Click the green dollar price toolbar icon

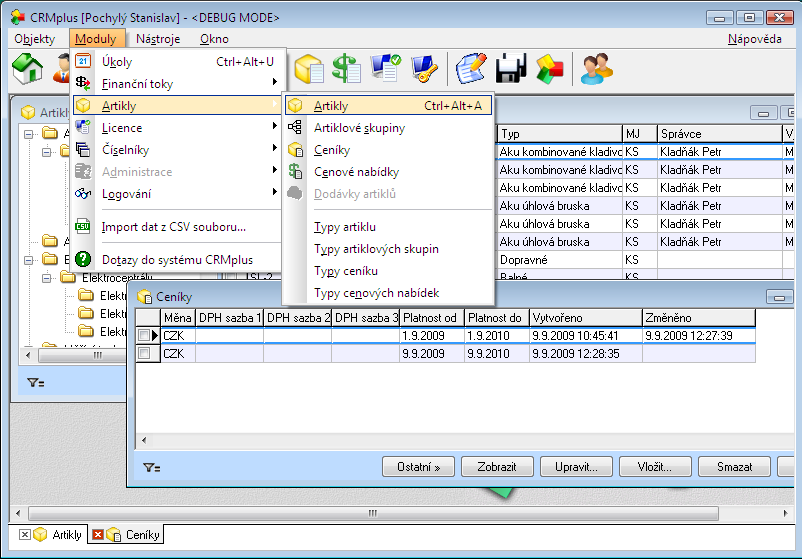[x=347, y=69]
